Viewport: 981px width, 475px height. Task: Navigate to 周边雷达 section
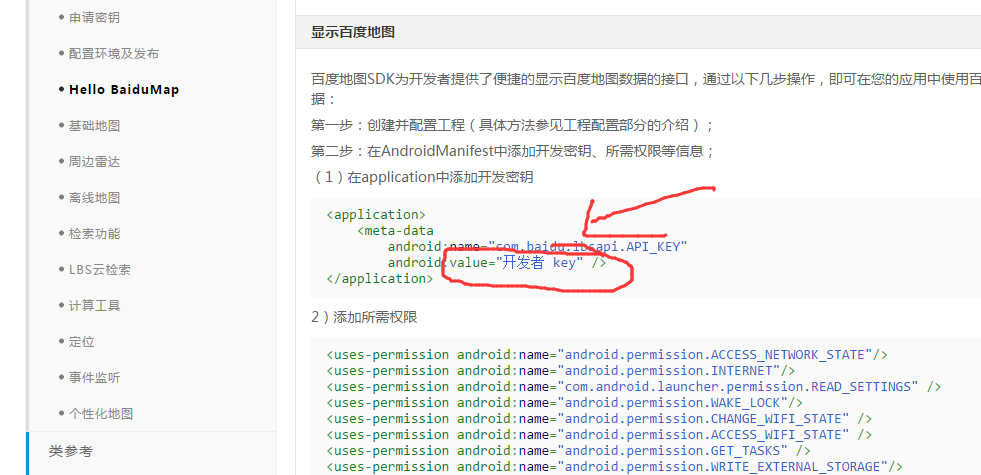(94, 162)
